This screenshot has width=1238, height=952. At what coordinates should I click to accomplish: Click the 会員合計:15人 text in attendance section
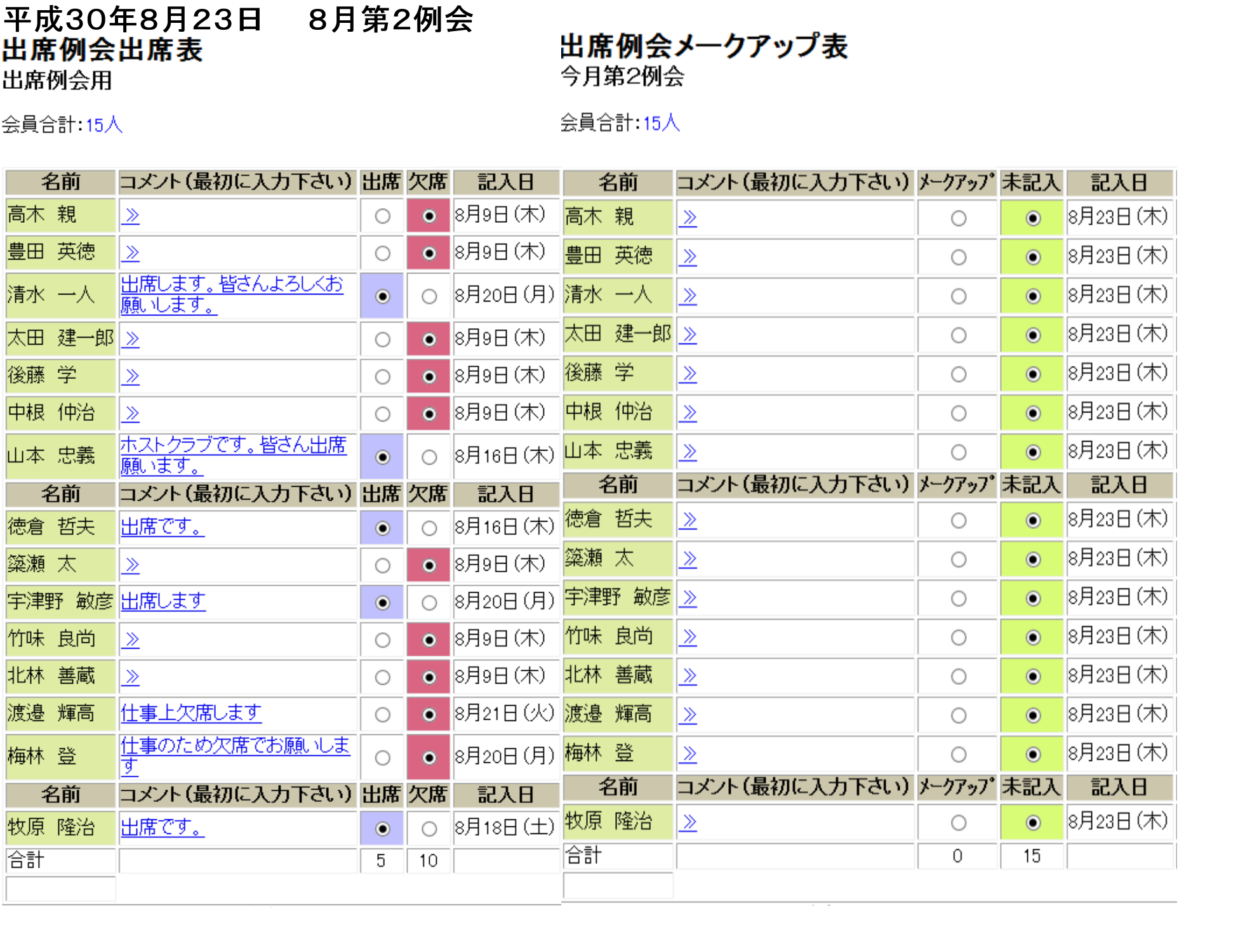pos(62,124)
